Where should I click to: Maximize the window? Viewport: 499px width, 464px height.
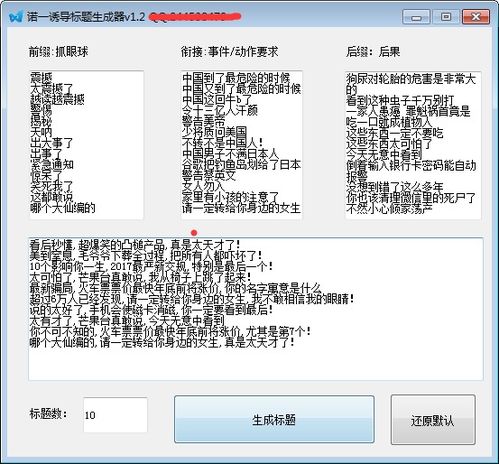point(446,17)
